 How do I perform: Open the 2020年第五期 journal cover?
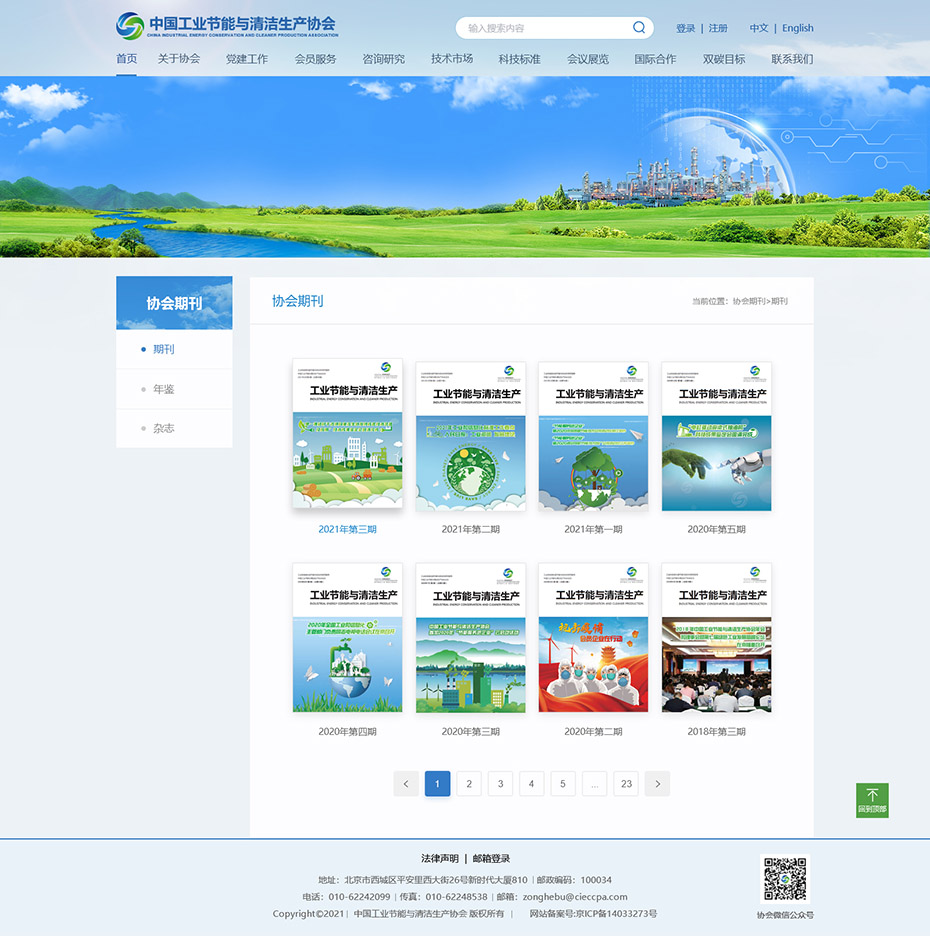point(716,437)
